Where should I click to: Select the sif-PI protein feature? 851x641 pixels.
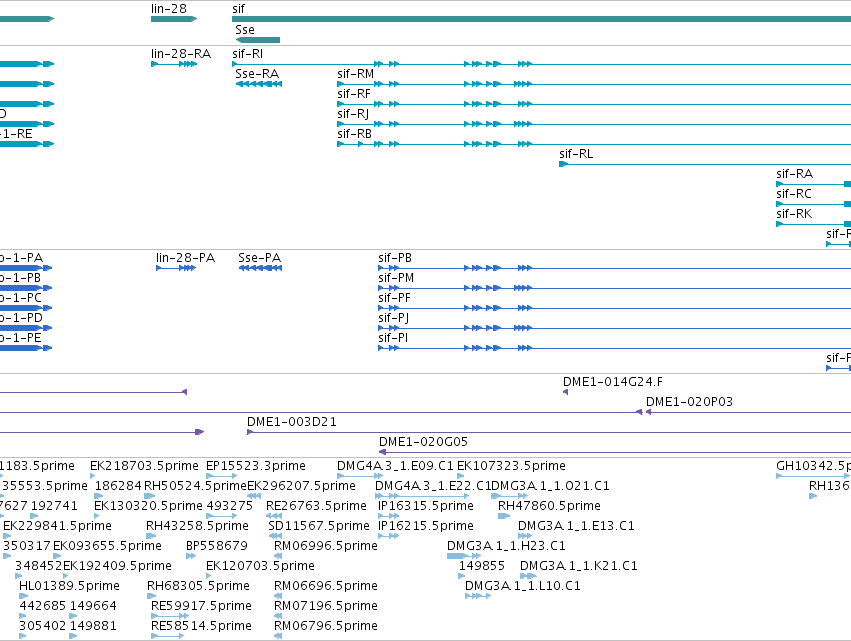pos(393,338)
